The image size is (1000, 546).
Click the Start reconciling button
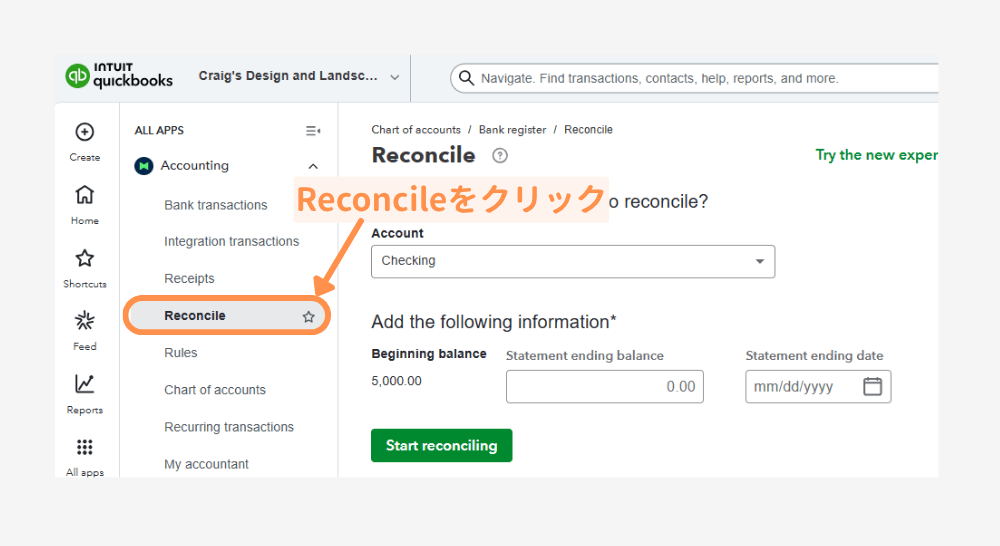tap(441, 446)
